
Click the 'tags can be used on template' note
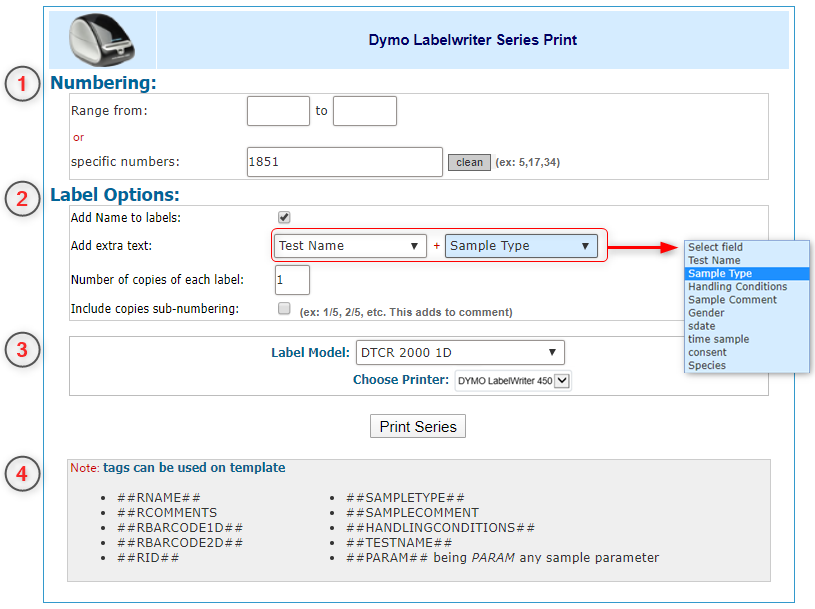coord(194,468)
